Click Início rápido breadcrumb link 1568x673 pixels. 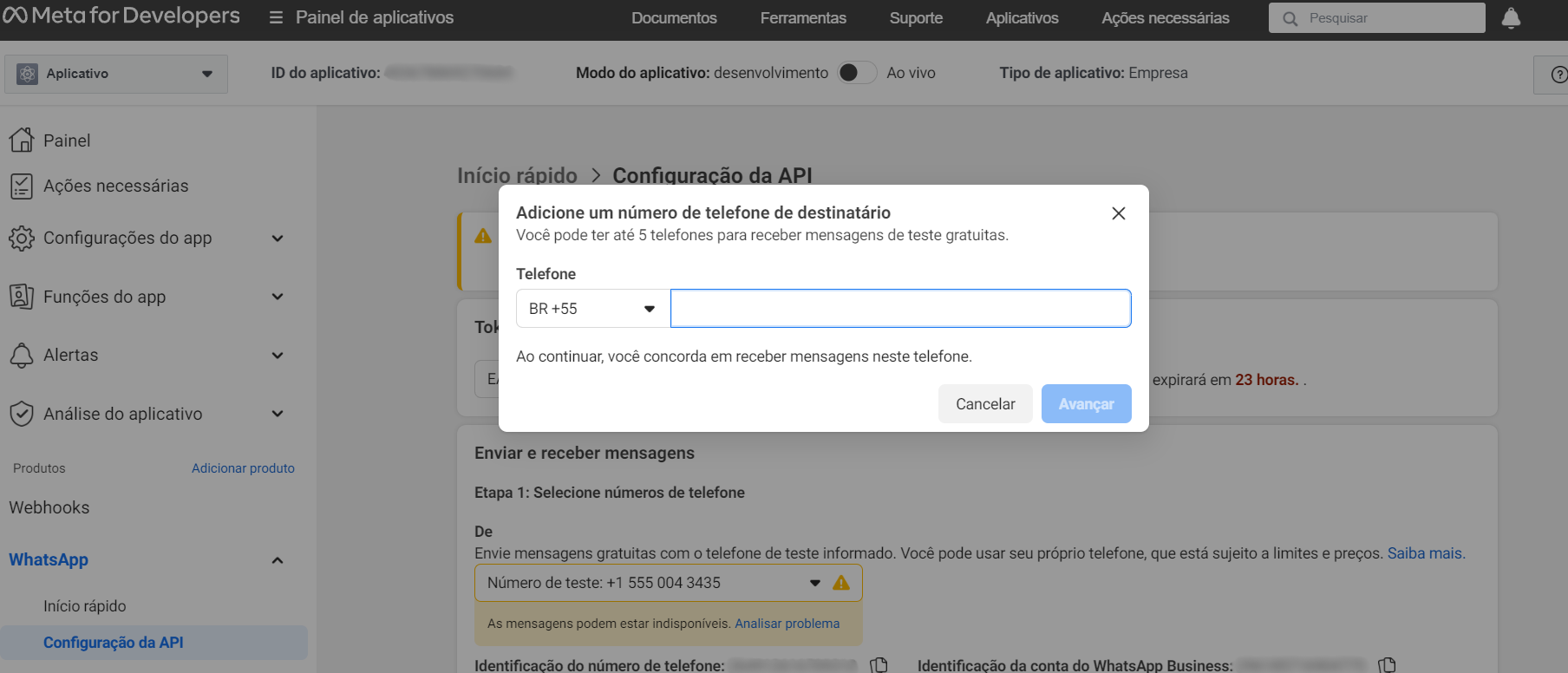click(517, 175)
